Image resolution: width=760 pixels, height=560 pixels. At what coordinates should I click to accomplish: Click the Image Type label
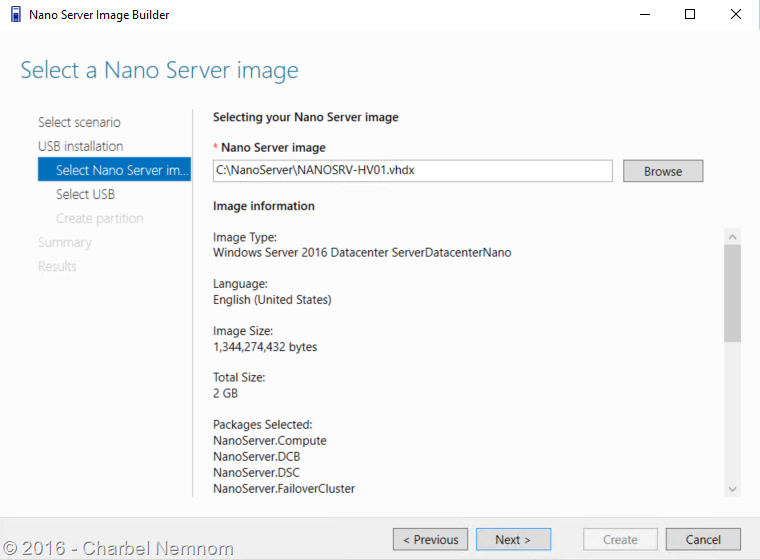245,237
